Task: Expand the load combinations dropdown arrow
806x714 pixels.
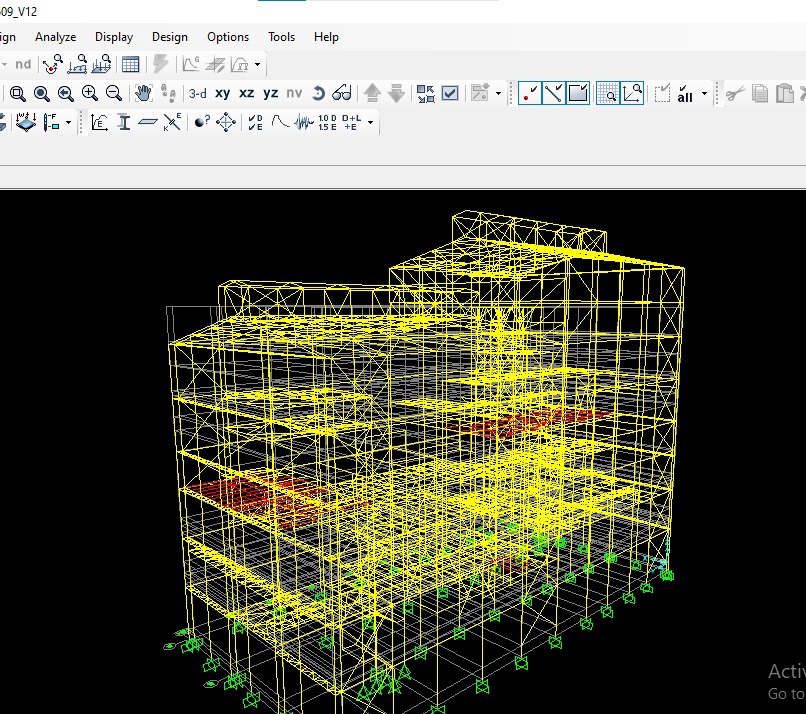Action: 371,123
